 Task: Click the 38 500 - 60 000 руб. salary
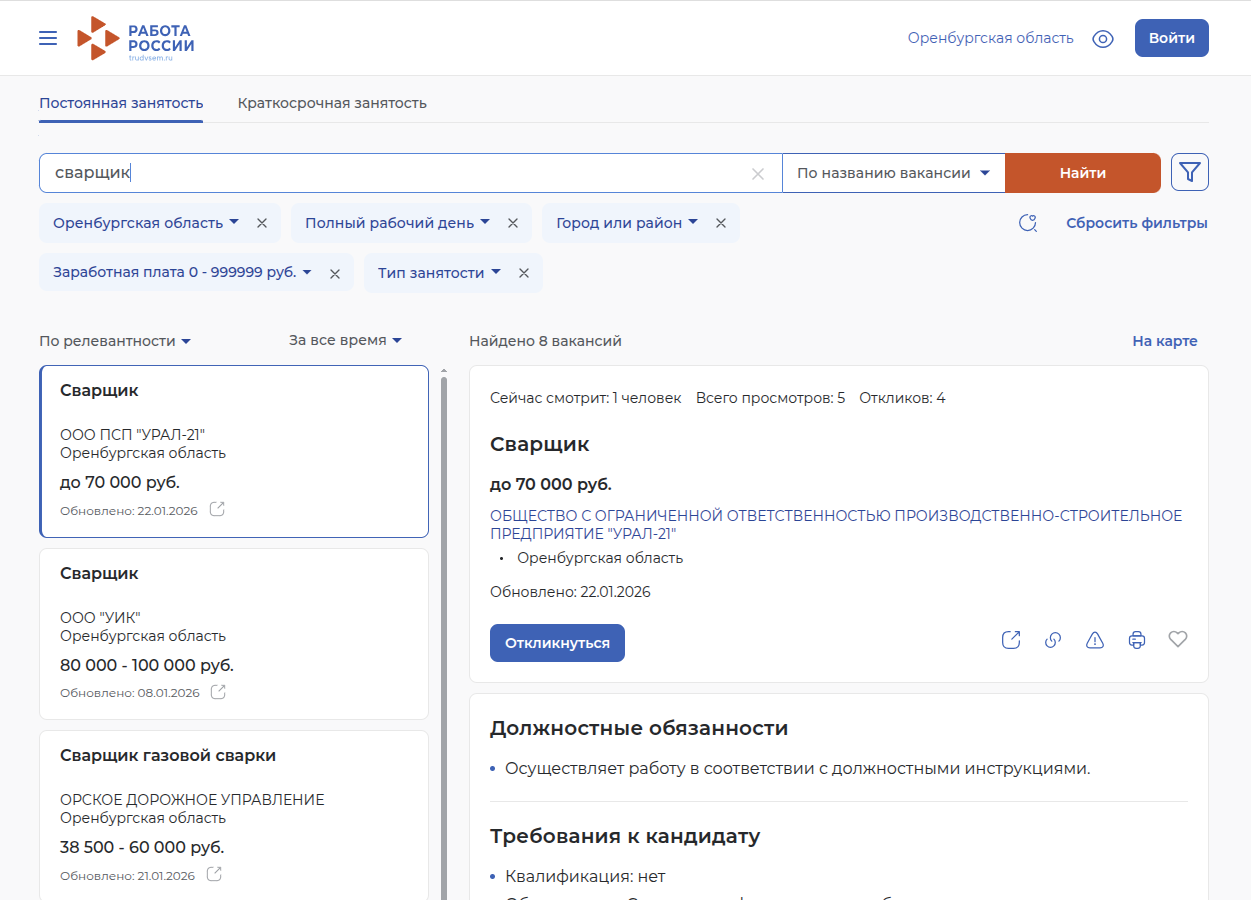coord(142,847)
